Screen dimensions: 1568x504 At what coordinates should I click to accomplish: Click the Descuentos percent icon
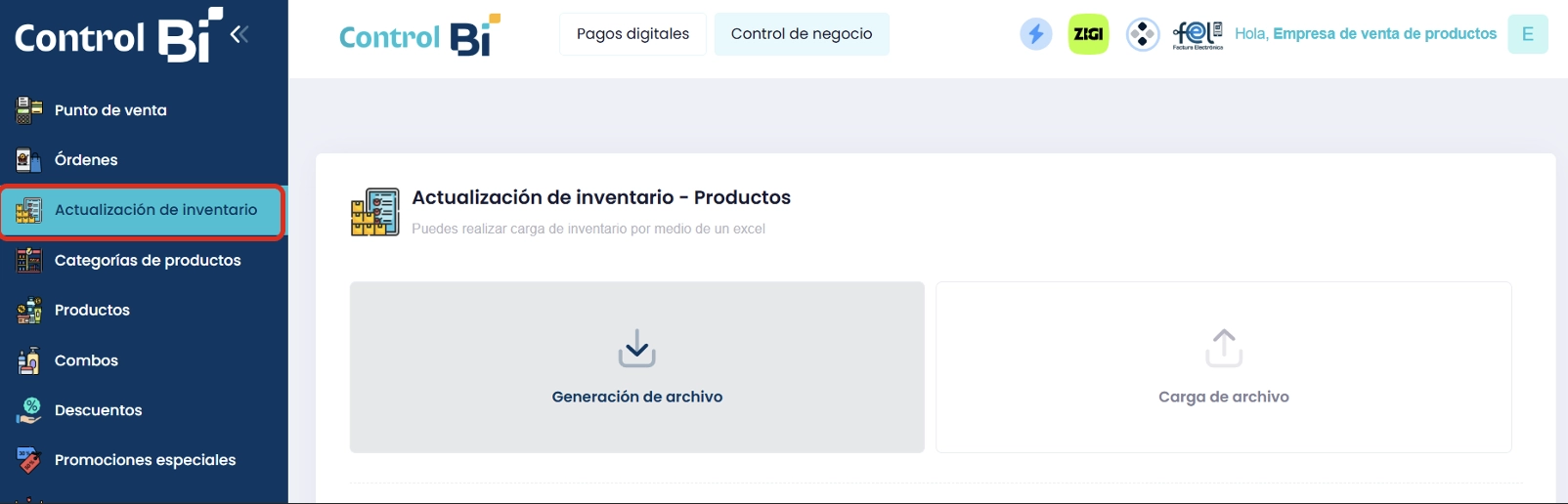29,410
